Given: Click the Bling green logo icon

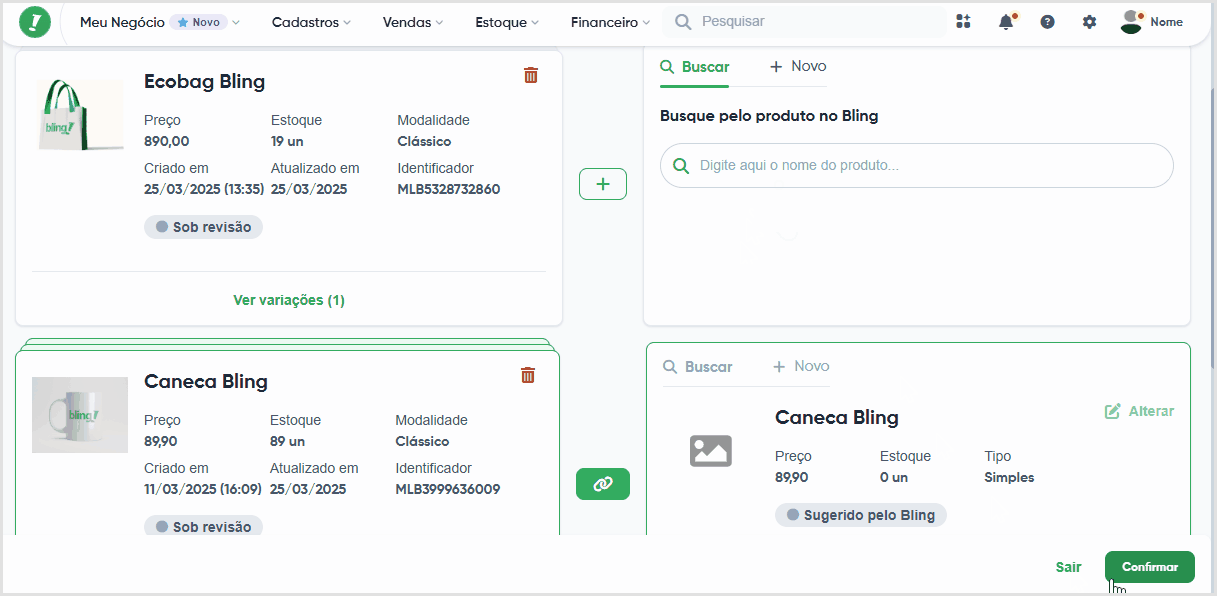Looking at the screenshot, I should point(35,22).
